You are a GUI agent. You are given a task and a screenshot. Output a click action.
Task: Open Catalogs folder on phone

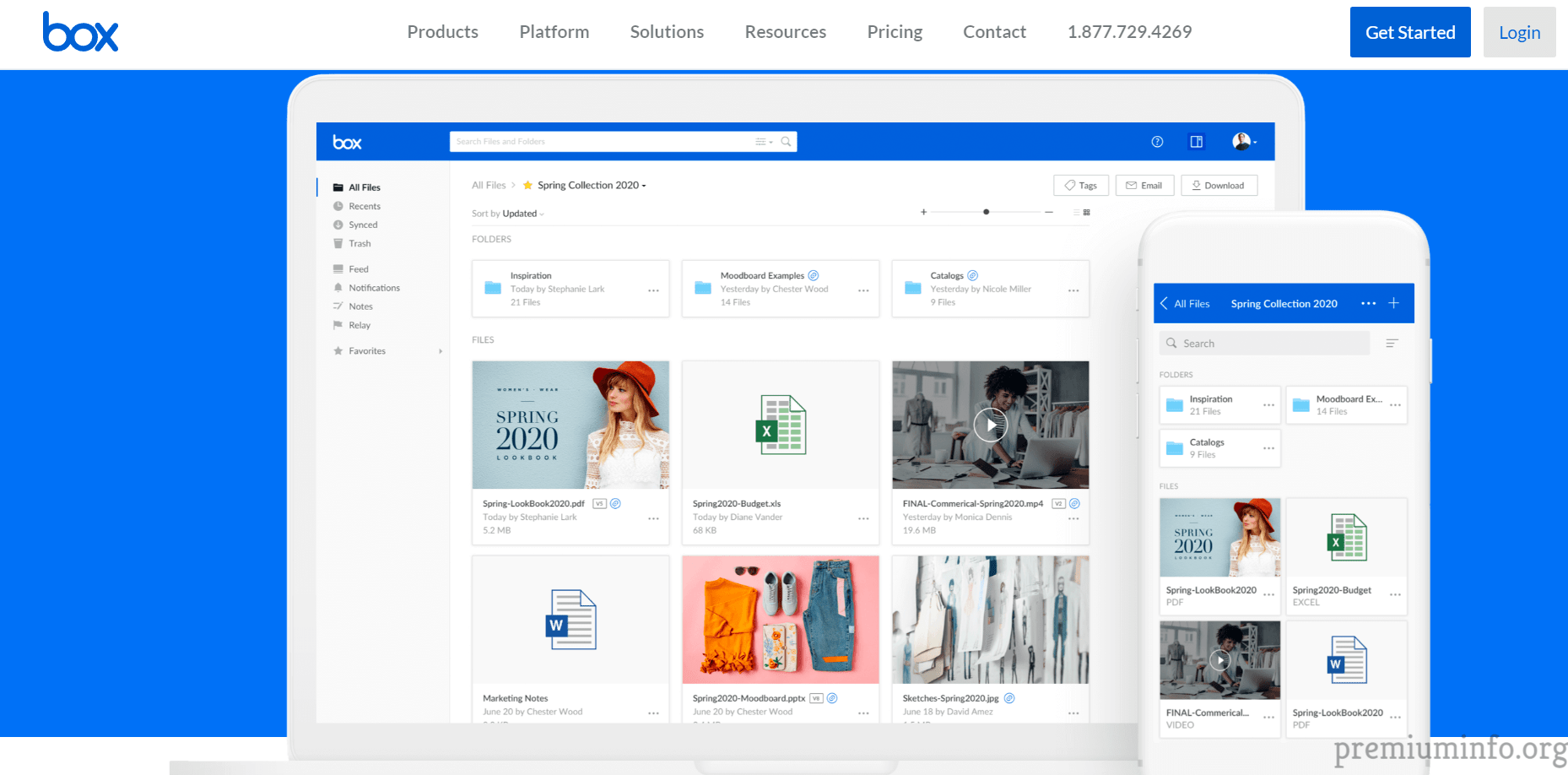point(1219,448)
